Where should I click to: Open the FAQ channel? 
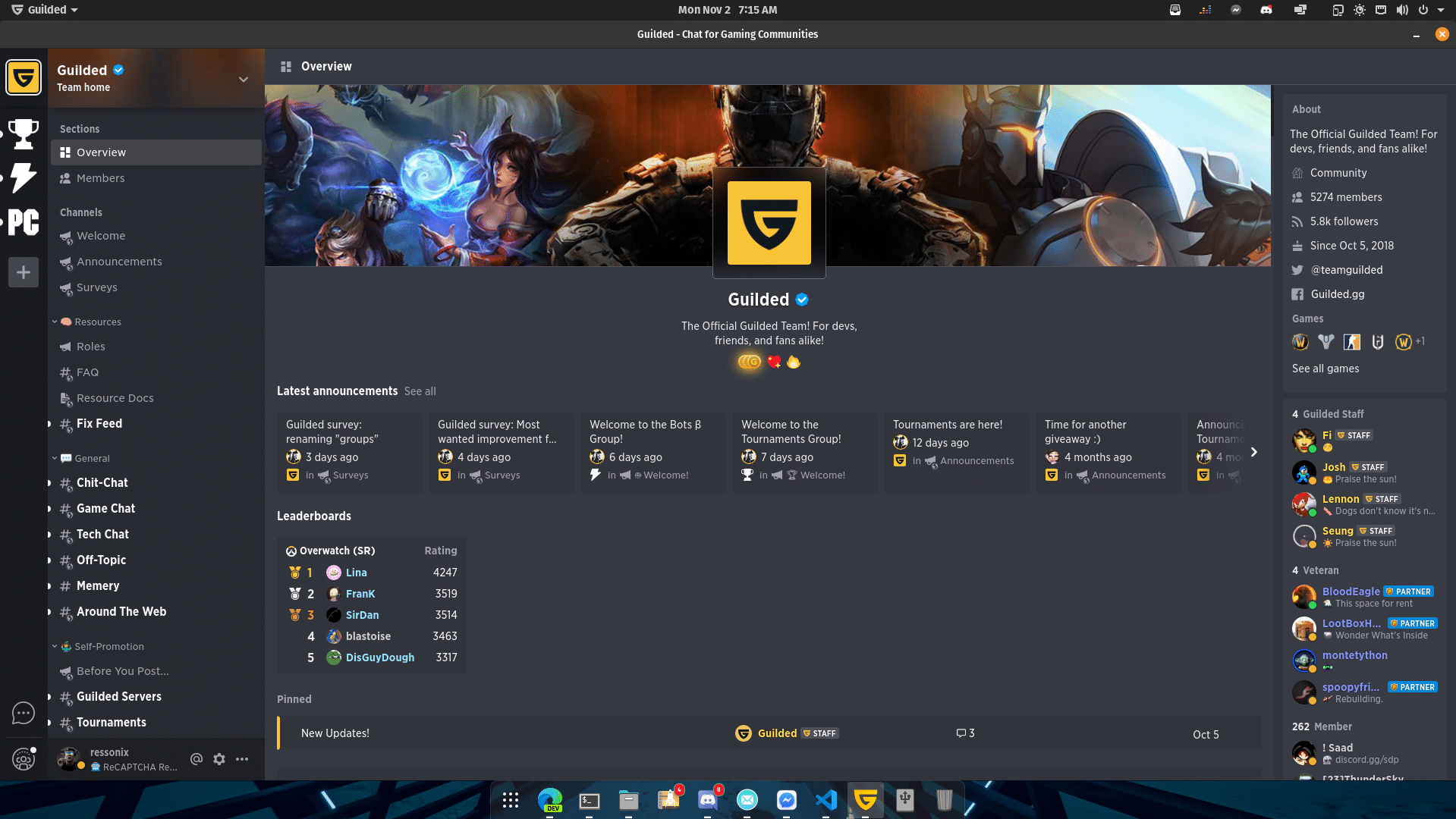[156, 372]
